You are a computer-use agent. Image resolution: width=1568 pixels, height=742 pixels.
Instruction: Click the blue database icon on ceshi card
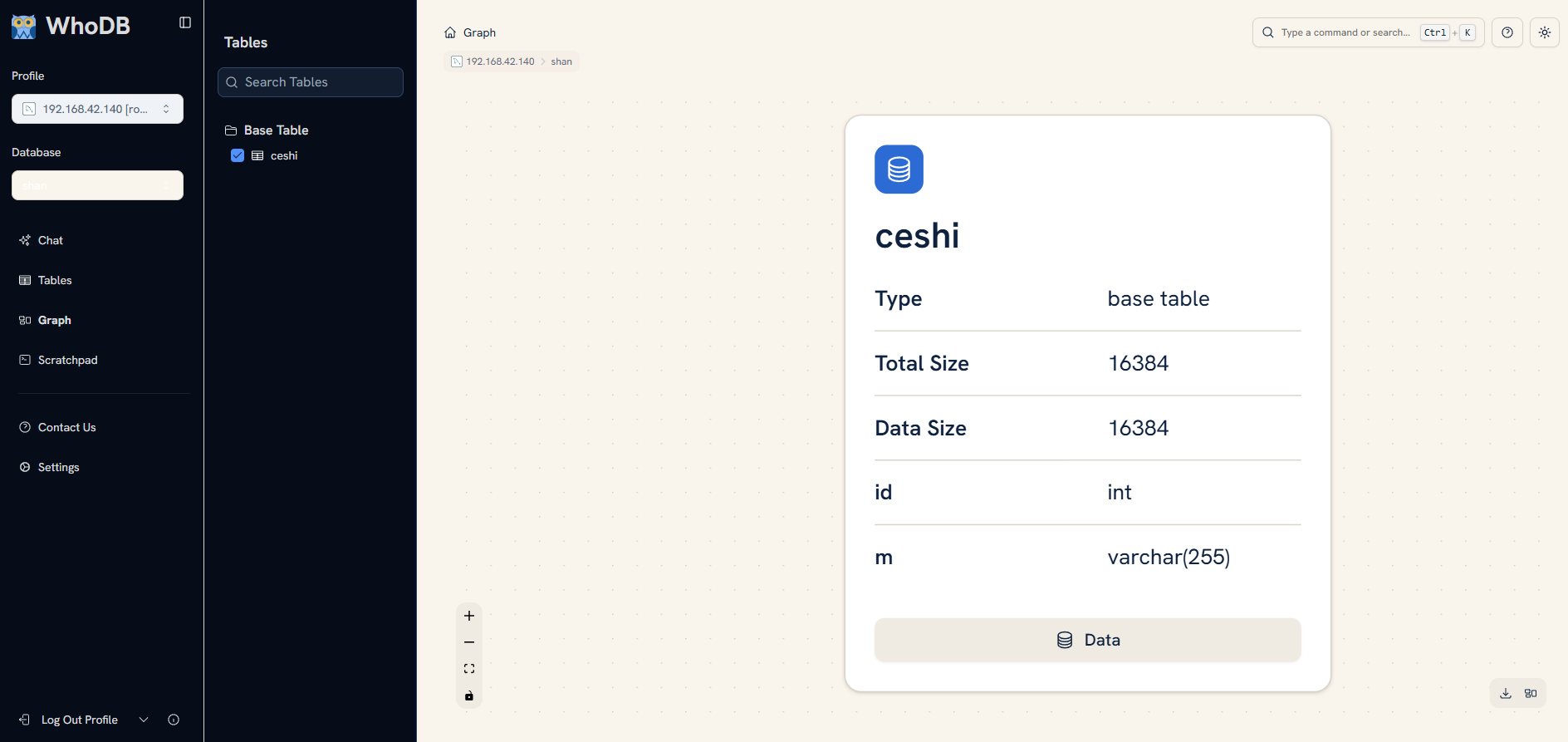899,170
